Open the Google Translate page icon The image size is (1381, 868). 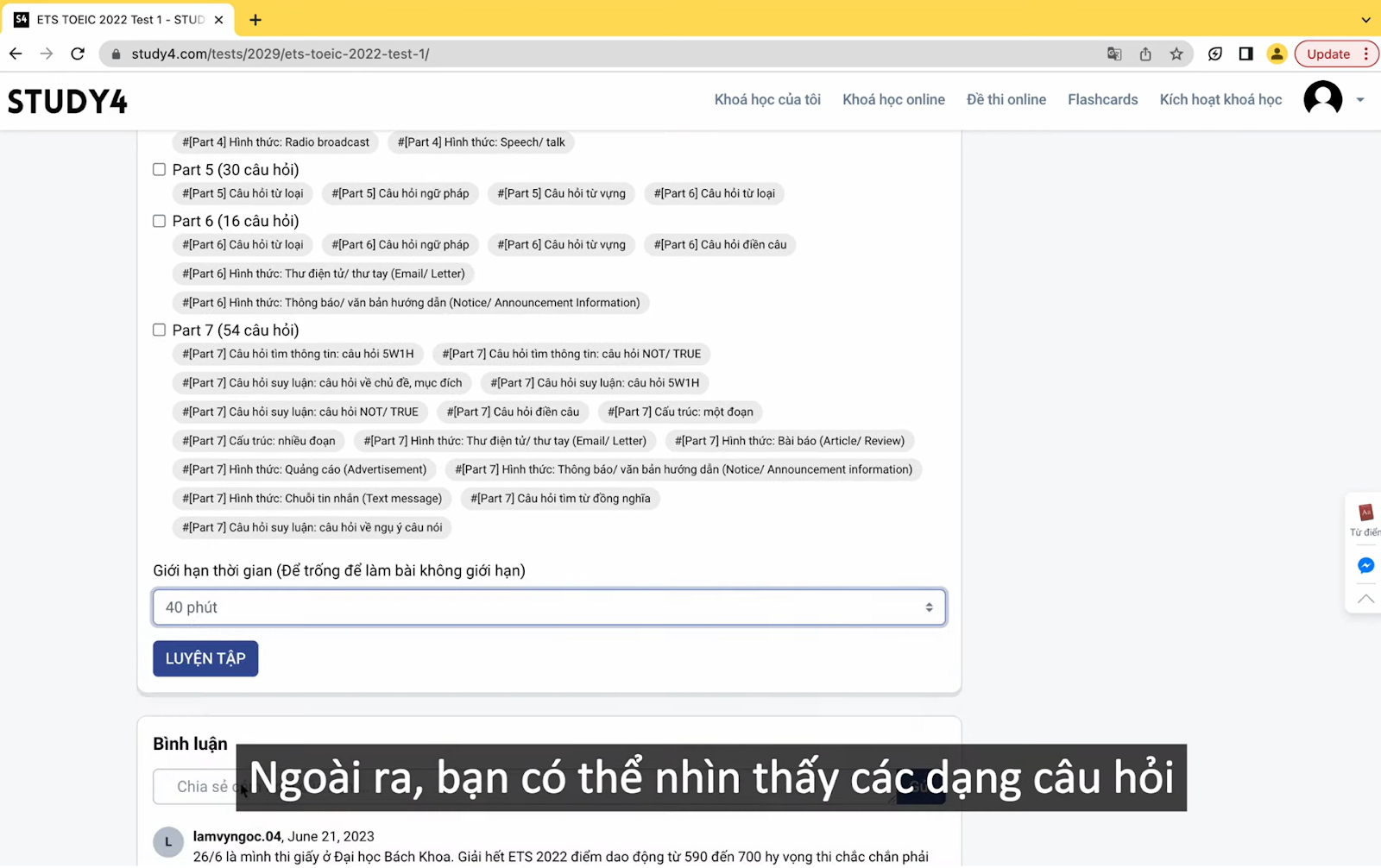click(1114, 53)
